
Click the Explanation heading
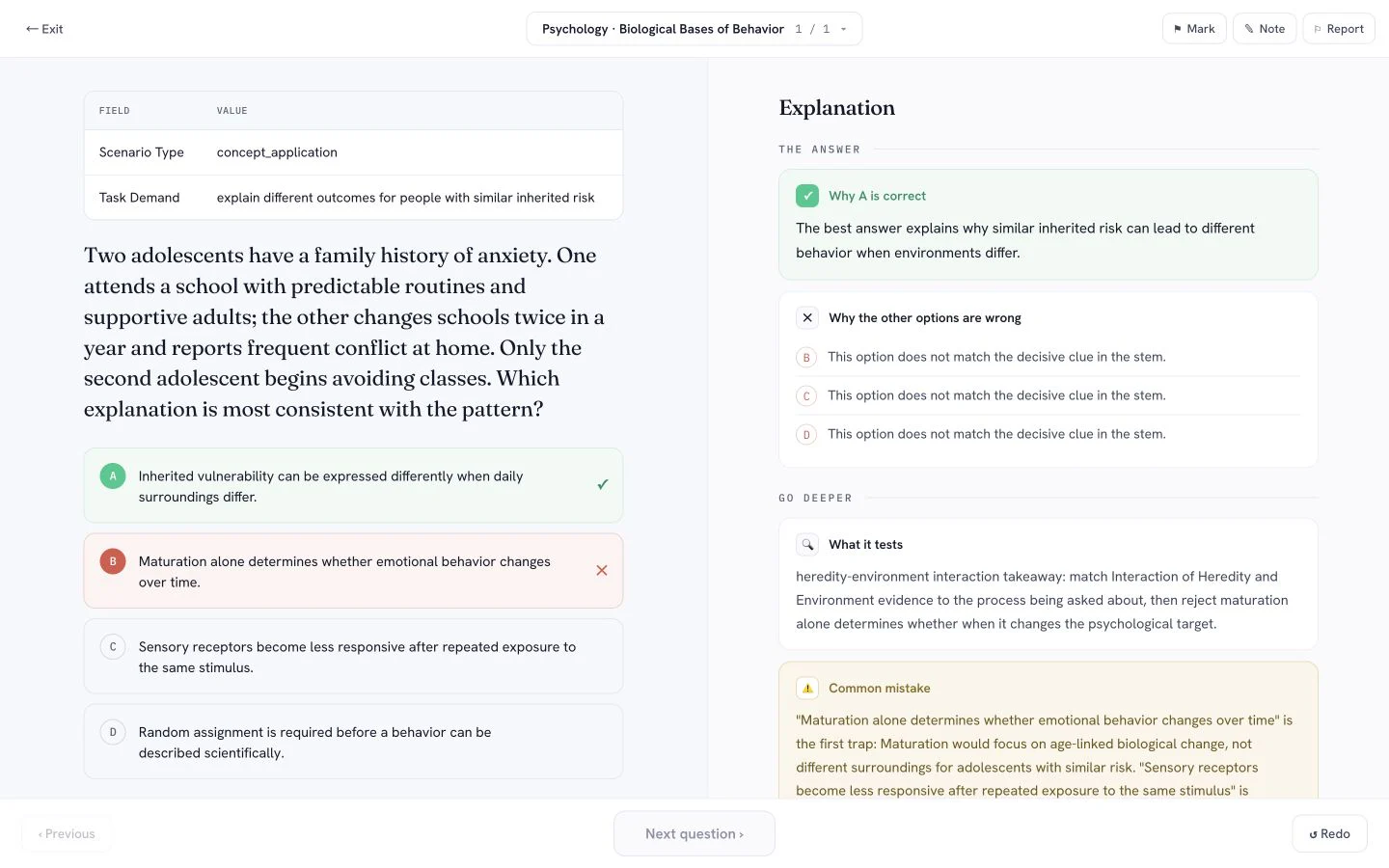coord(837,108)
